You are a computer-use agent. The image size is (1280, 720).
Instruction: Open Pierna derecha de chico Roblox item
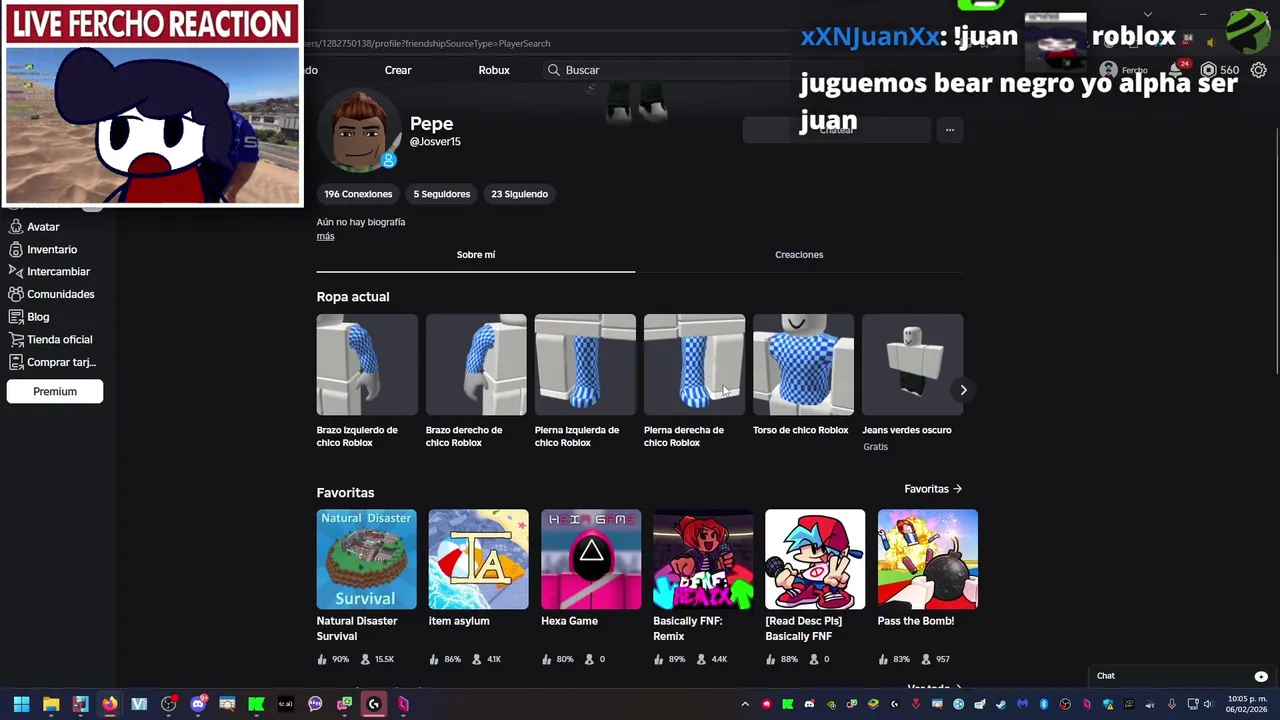[694, 381]
